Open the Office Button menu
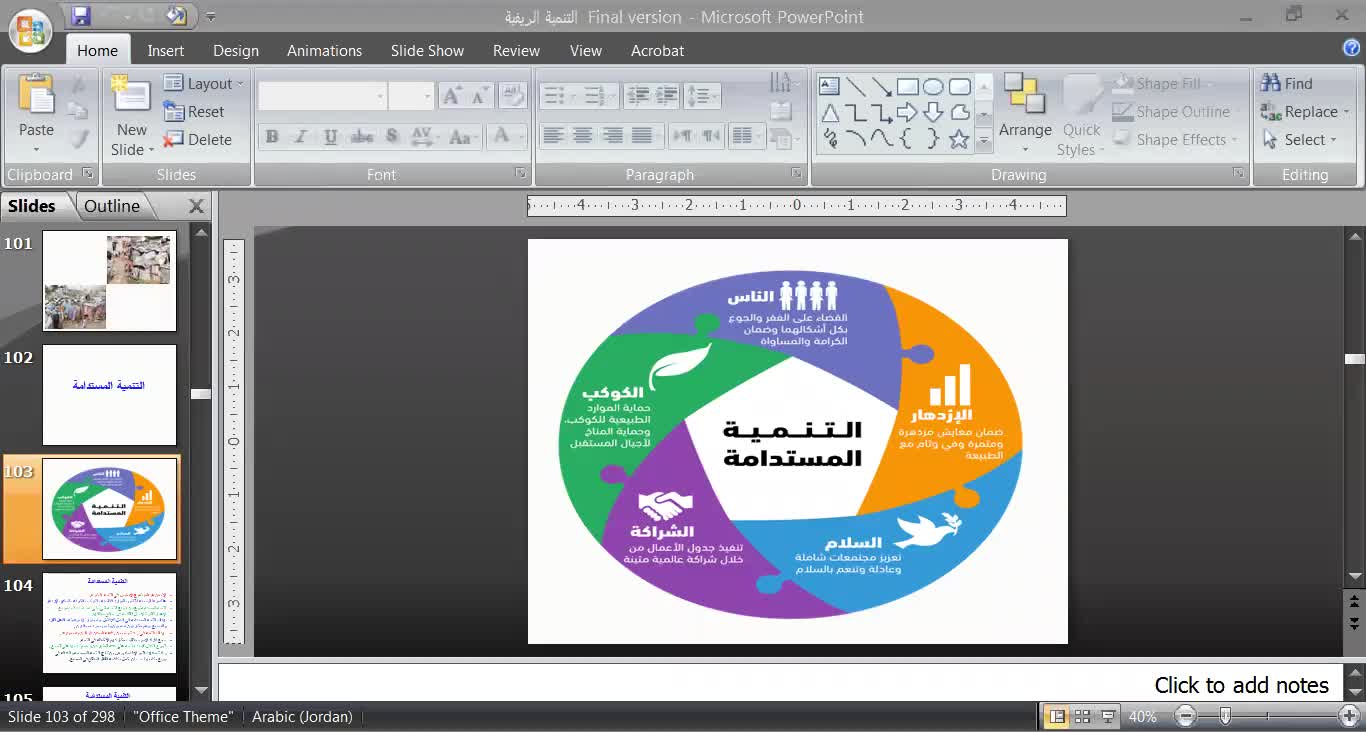This screenshot has width=1366, height=732. pos(31,31)
